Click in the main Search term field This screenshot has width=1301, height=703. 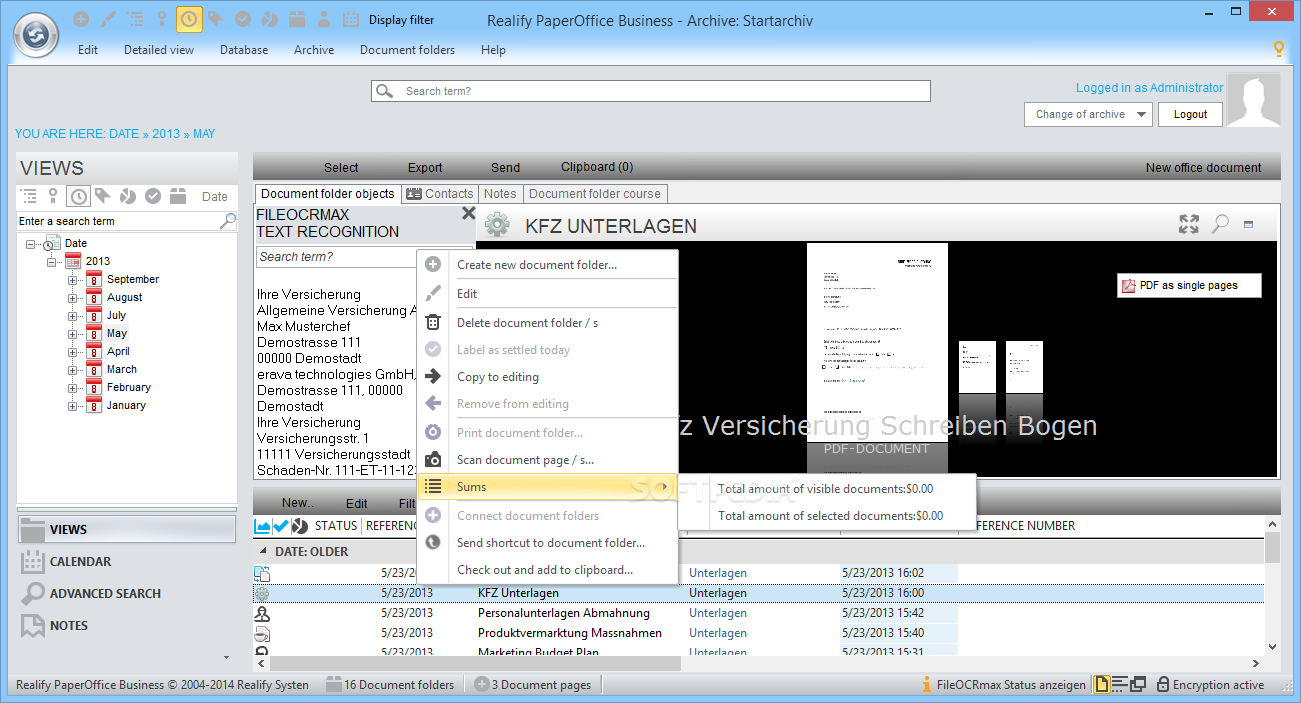point(651,91)
